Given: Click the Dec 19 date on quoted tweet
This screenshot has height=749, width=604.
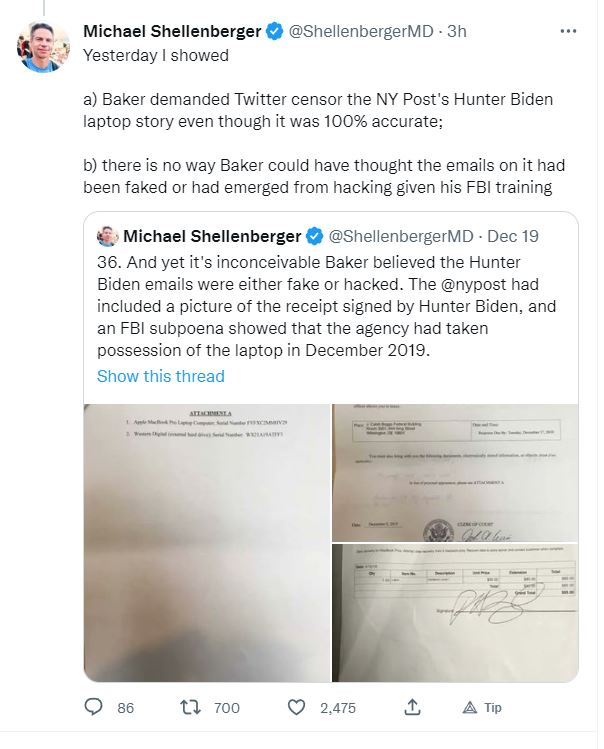Looking at the screenshot, I should (x=516, y=237).
